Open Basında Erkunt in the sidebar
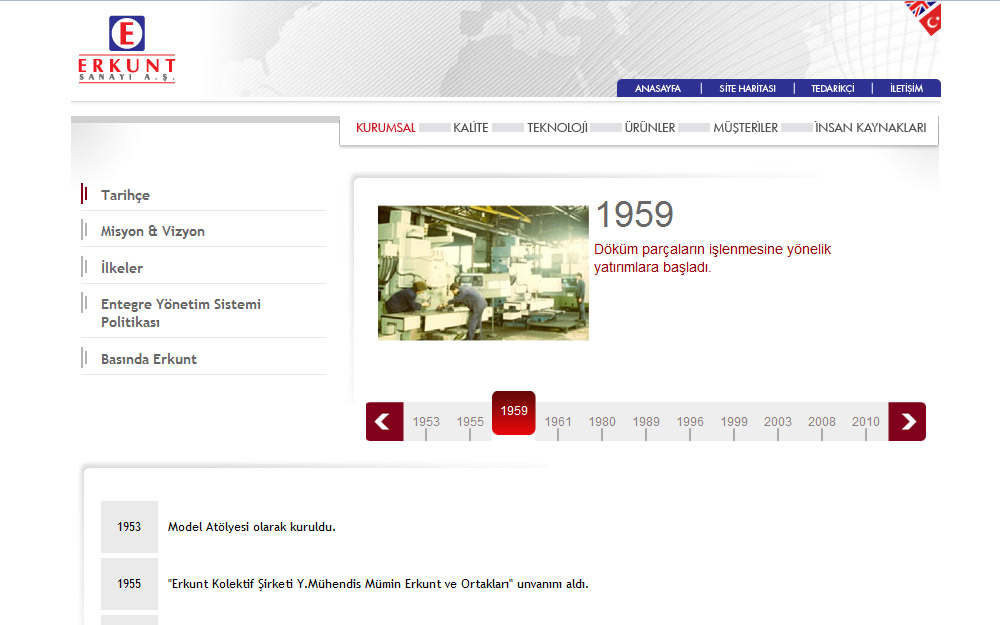 (149, 359)
